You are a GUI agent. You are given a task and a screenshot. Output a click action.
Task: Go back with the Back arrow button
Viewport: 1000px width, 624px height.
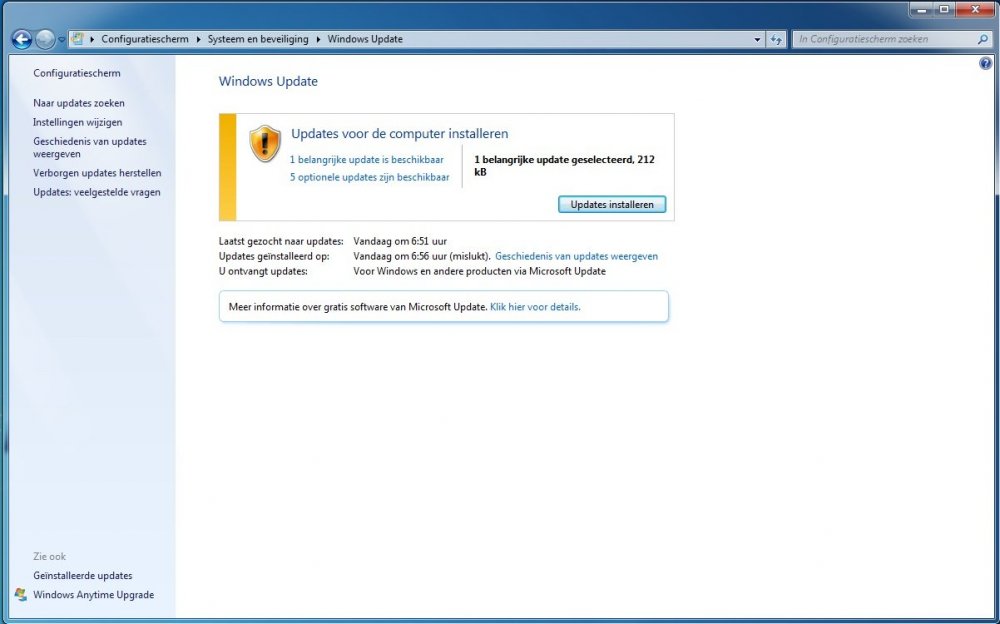click(x=22, y=40)
